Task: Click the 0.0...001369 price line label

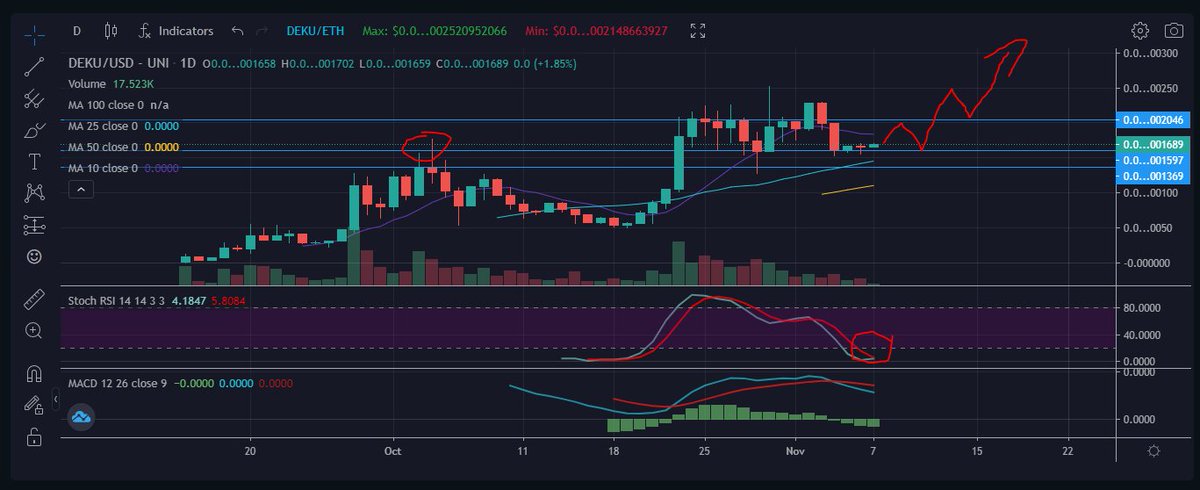Action: [x=1153, y=176]
